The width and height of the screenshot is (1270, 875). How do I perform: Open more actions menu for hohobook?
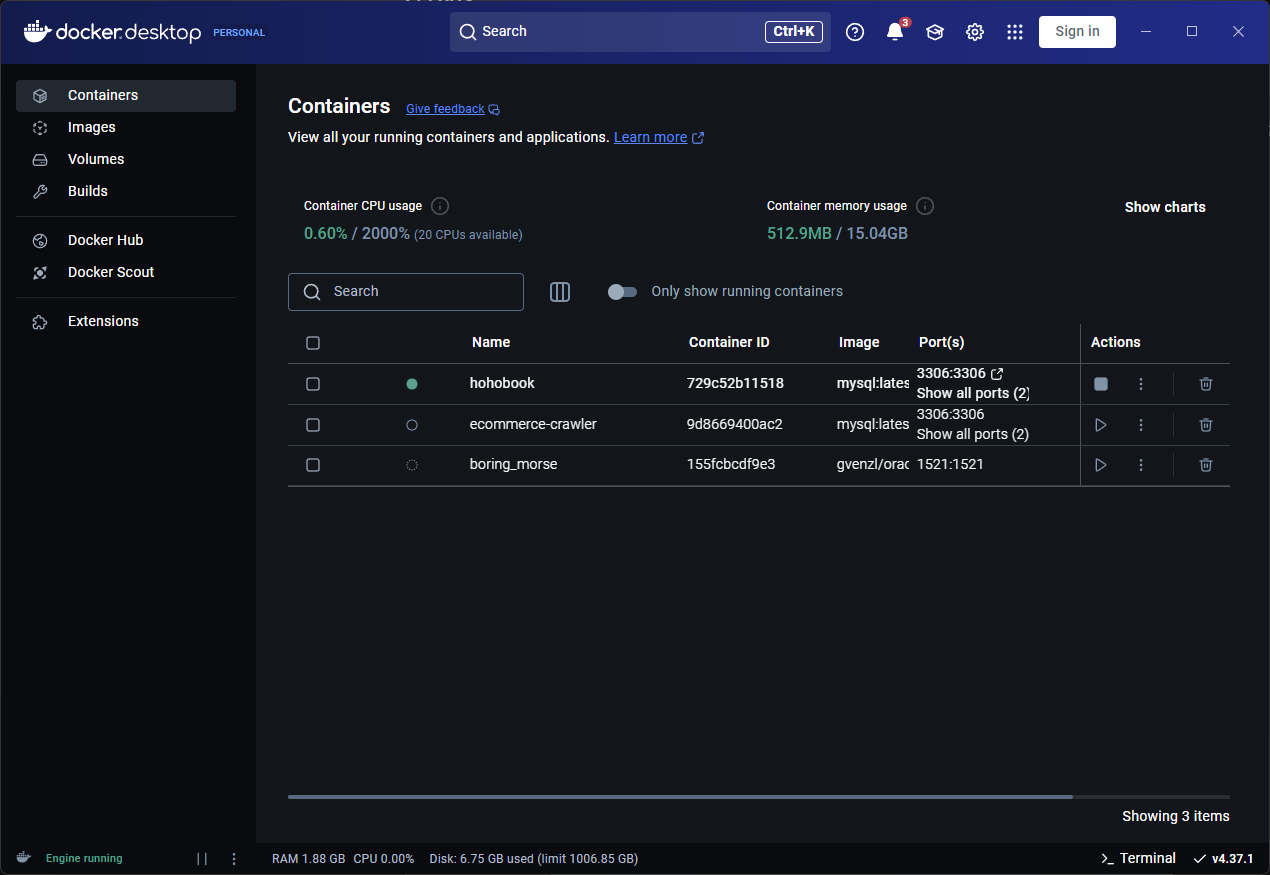pyautogui.click(x=1141, y=384)
